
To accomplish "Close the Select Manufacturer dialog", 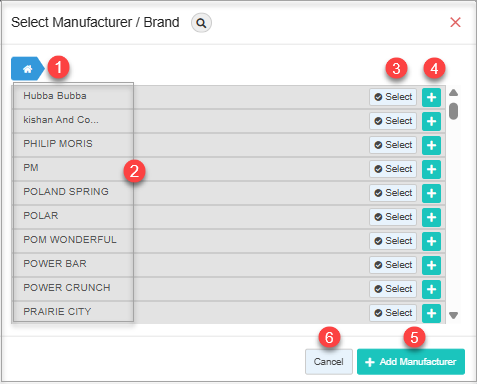I will 455,22.
